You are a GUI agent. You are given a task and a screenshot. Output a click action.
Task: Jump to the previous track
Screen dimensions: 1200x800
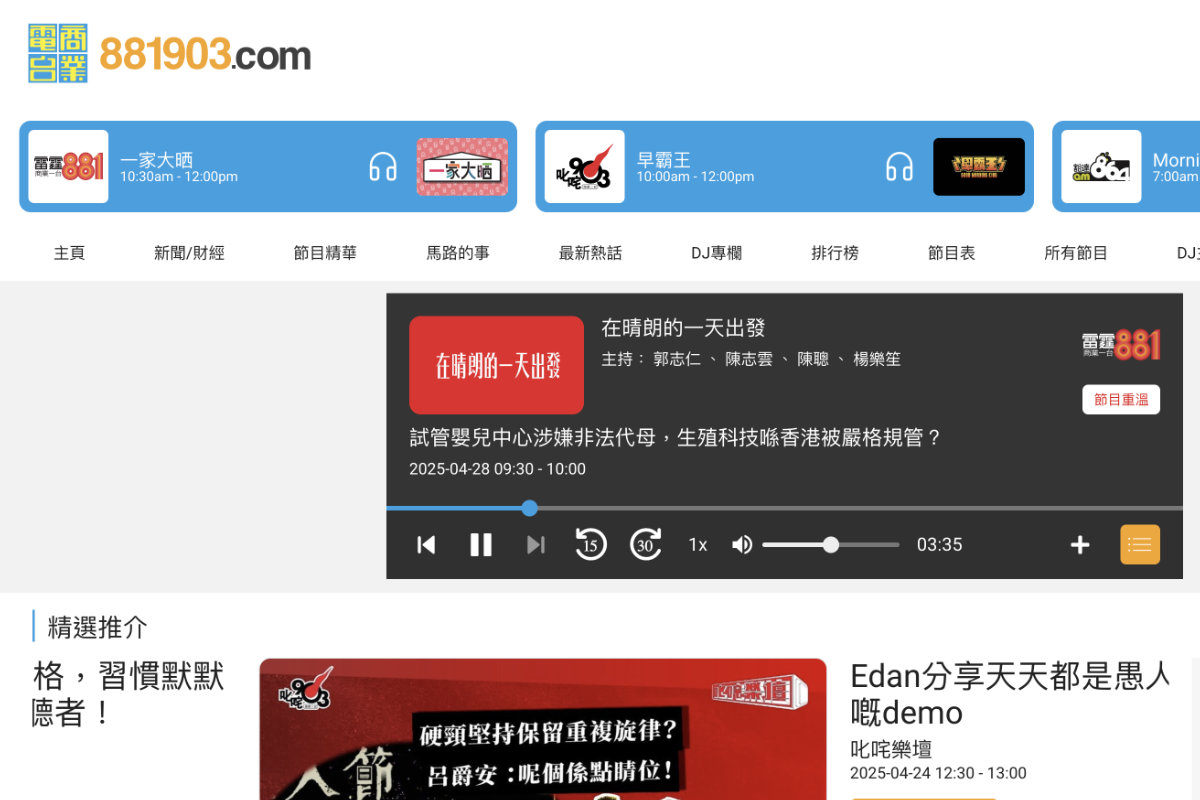click(426, 544)
